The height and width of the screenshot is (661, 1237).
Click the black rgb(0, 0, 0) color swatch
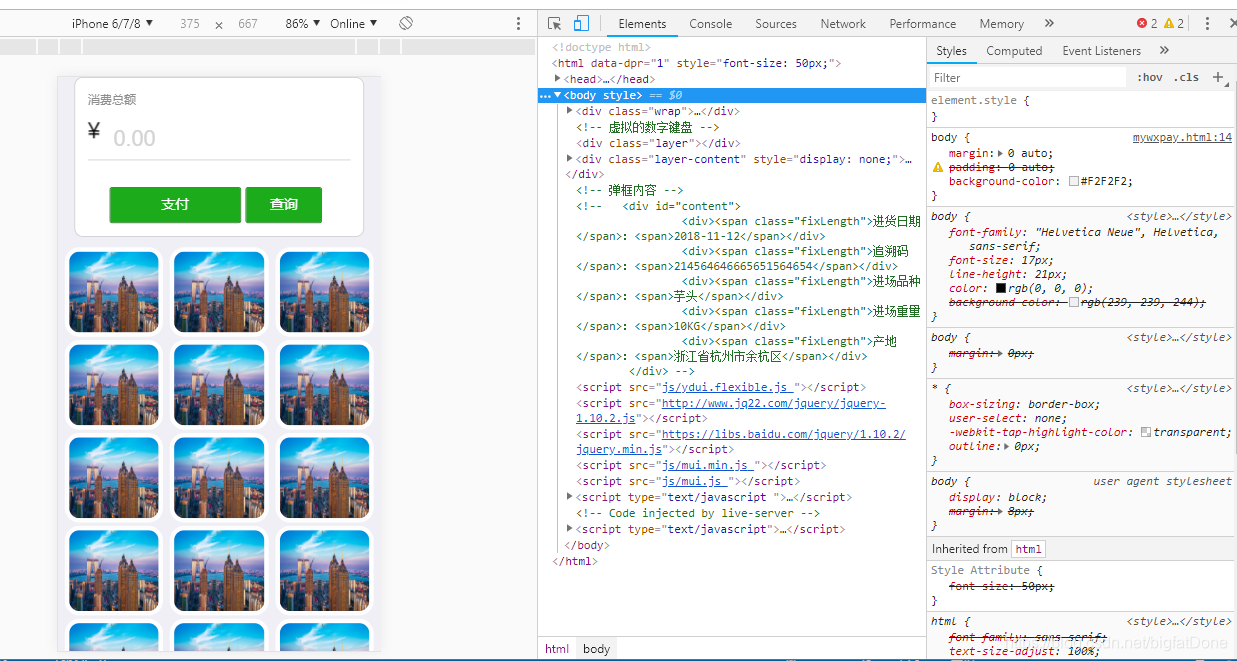tap(1001, 288)
